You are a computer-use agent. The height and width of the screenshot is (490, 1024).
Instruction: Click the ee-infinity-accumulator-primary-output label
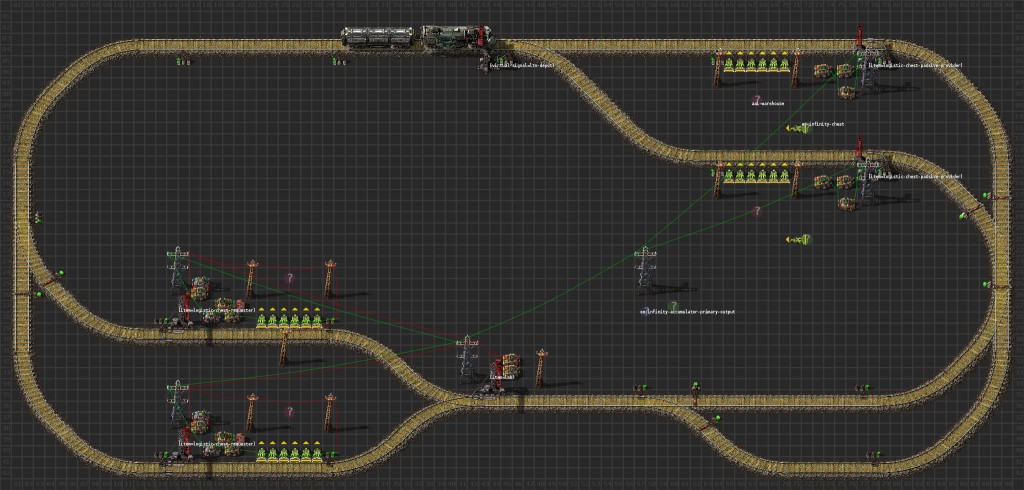pos(687,312)
